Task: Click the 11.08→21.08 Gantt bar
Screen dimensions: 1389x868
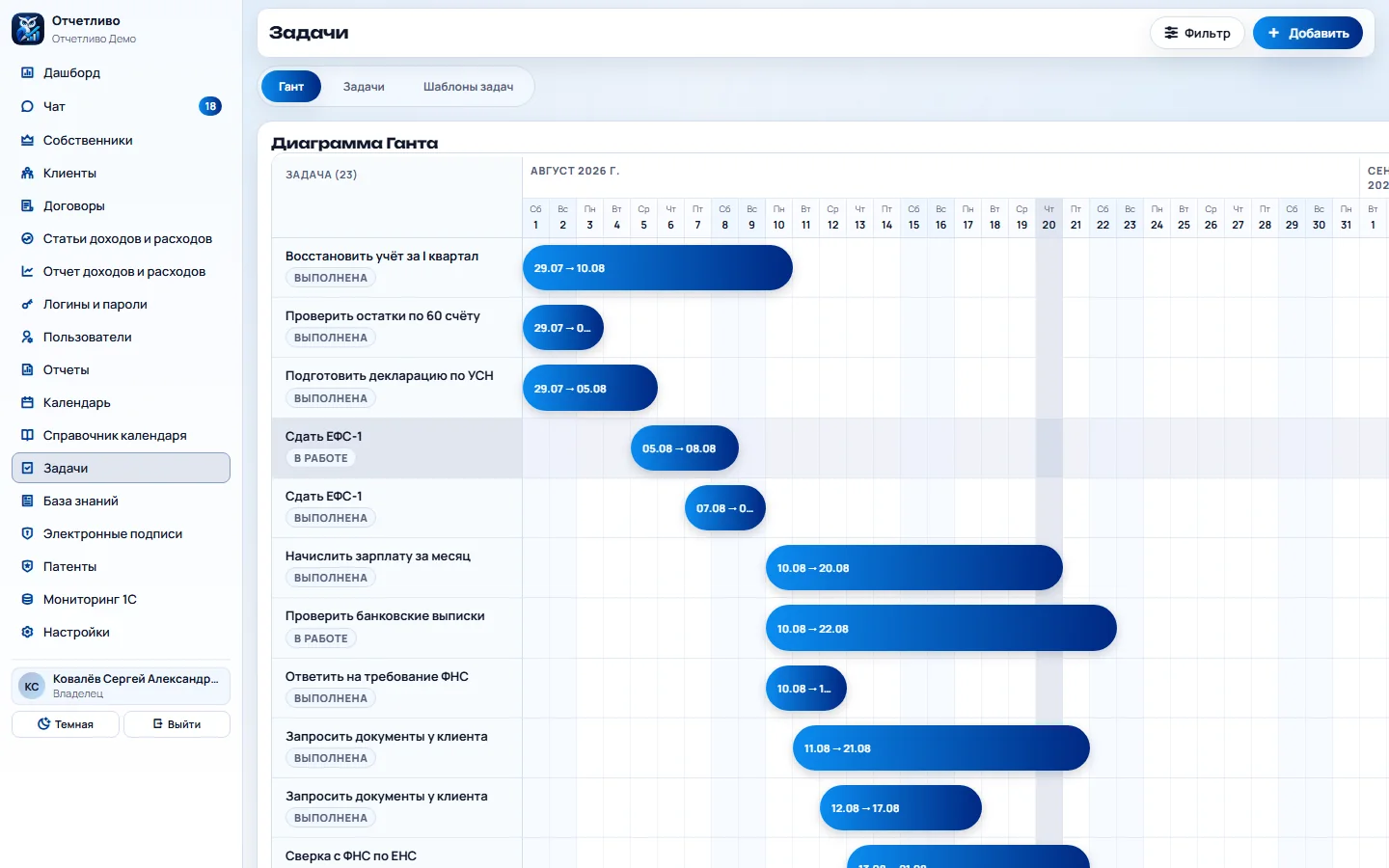Action: (941, 747)
